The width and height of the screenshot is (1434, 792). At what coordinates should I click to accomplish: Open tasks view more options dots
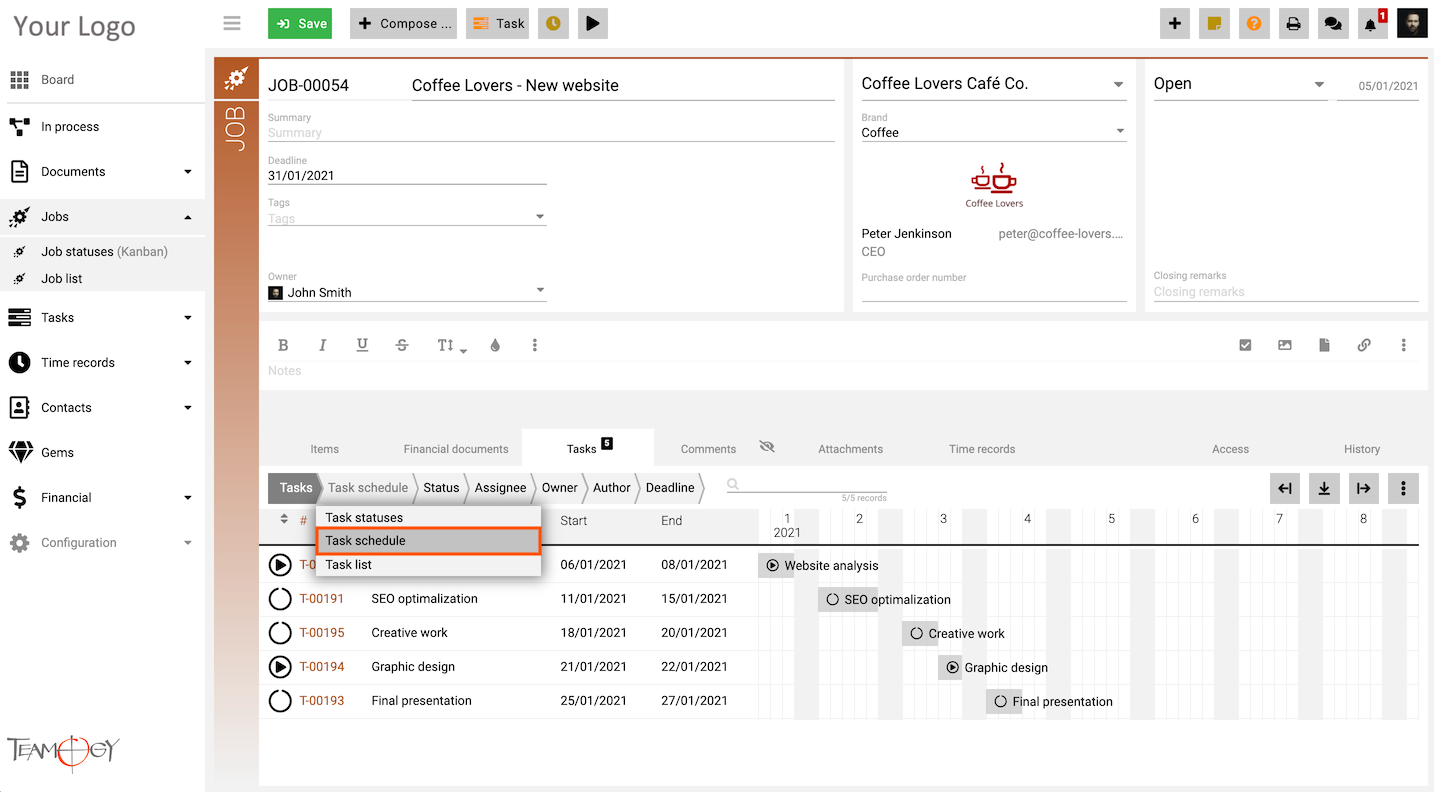coord(1403,488)
